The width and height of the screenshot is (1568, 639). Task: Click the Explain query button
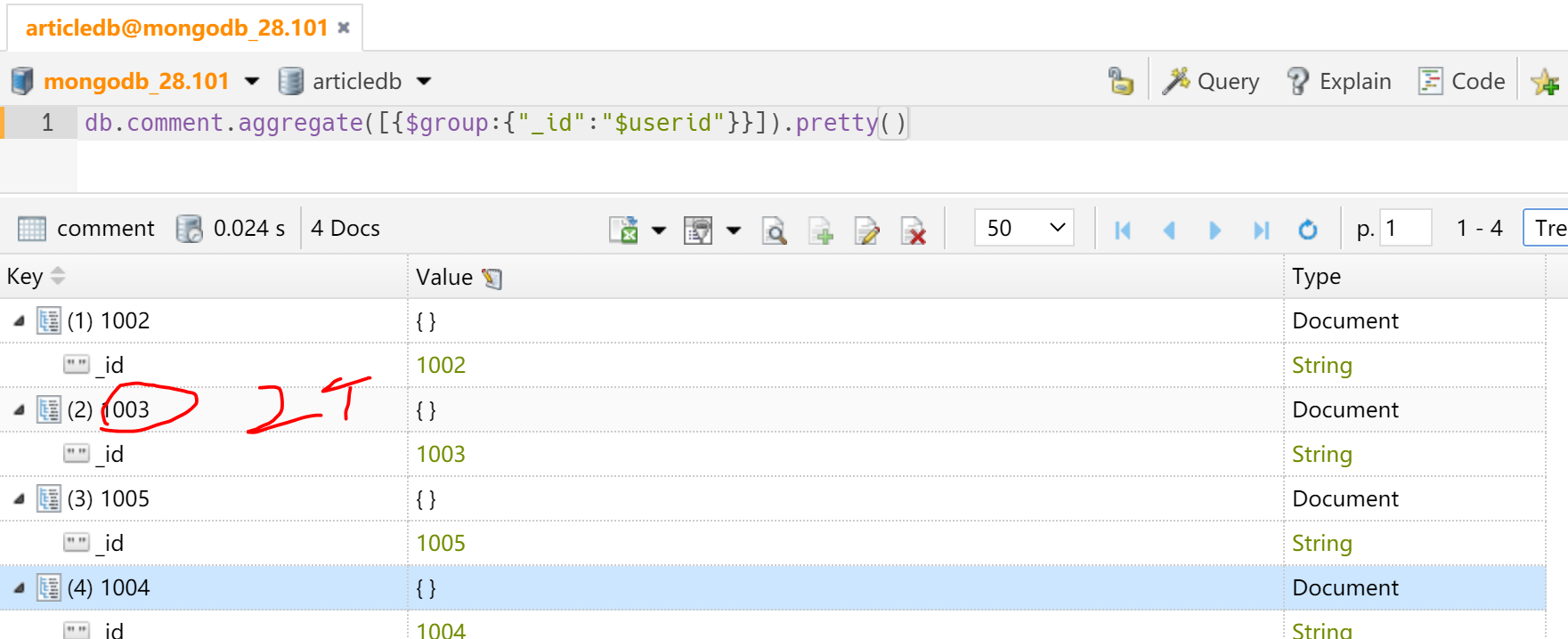pos(1338,81)
